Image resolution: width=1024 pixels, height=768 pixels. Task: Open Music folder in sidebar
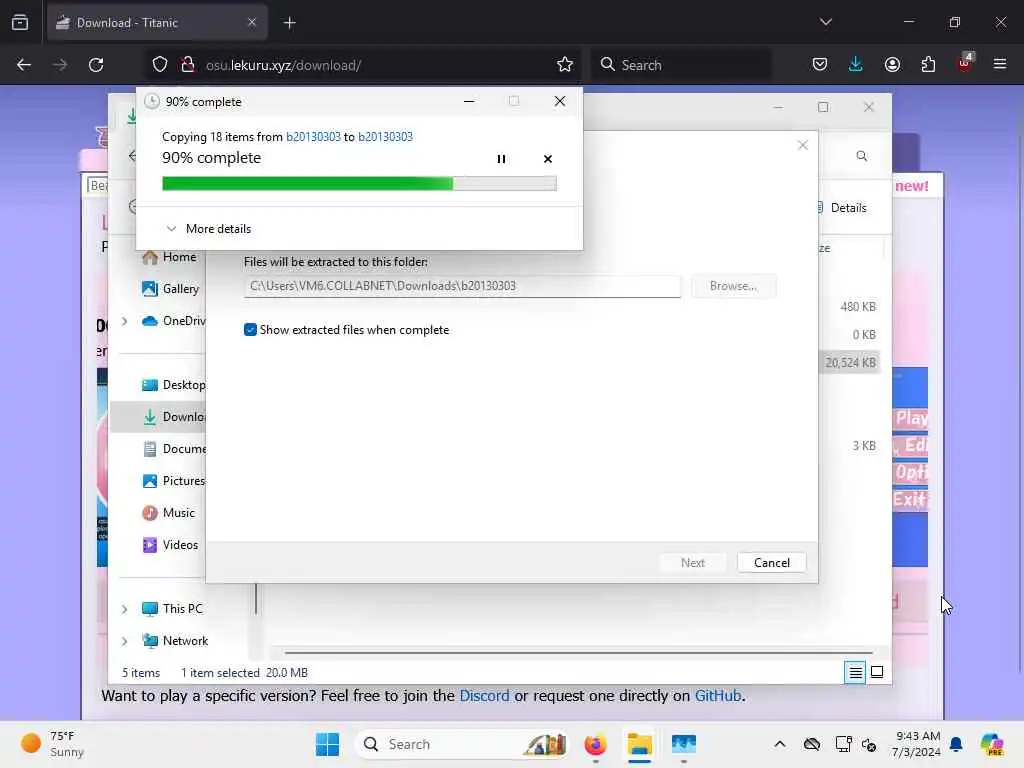tap(168, 513)
